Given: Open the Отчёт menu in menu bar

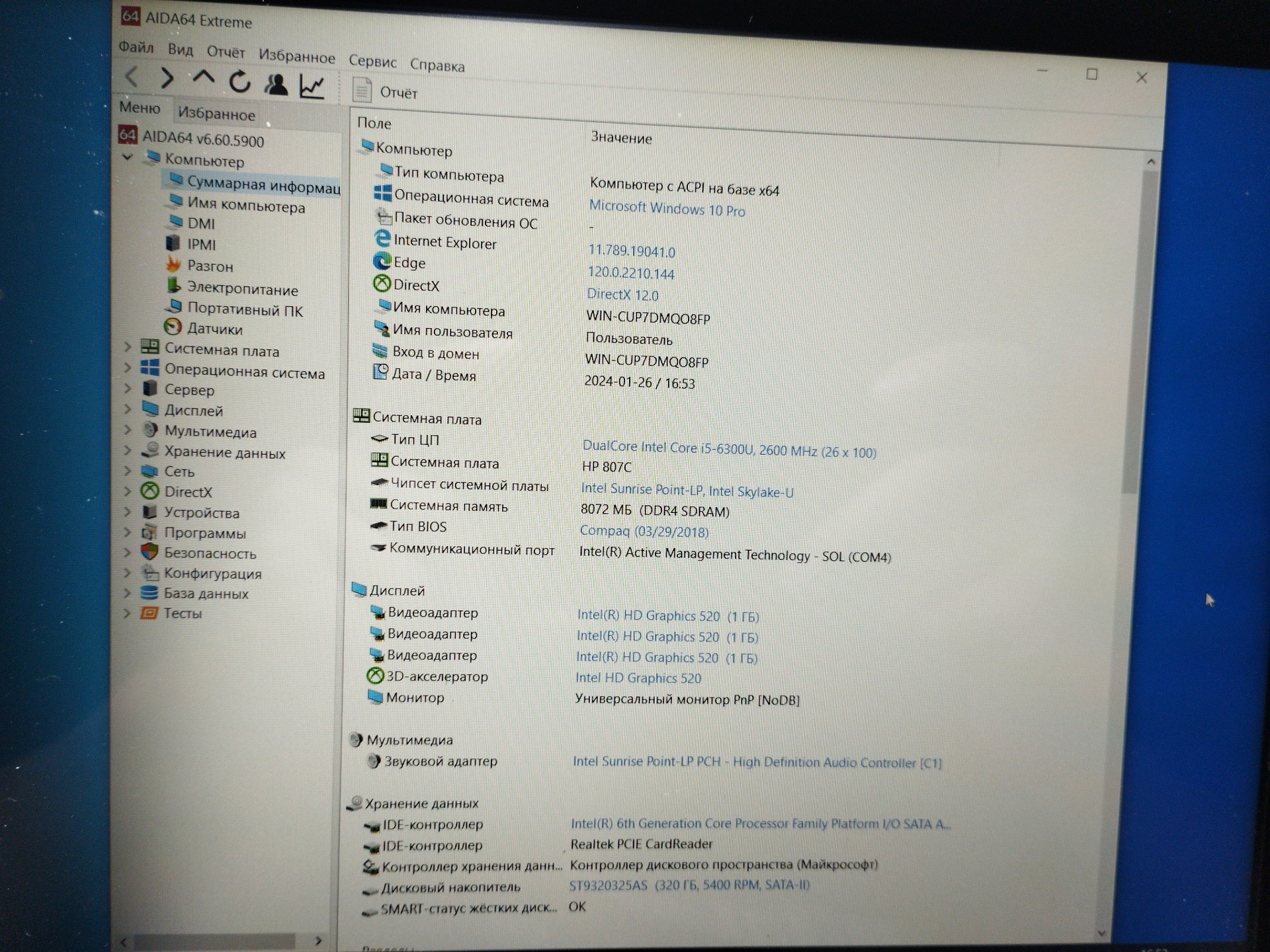Looking at the screenshot, I should 226,52.
